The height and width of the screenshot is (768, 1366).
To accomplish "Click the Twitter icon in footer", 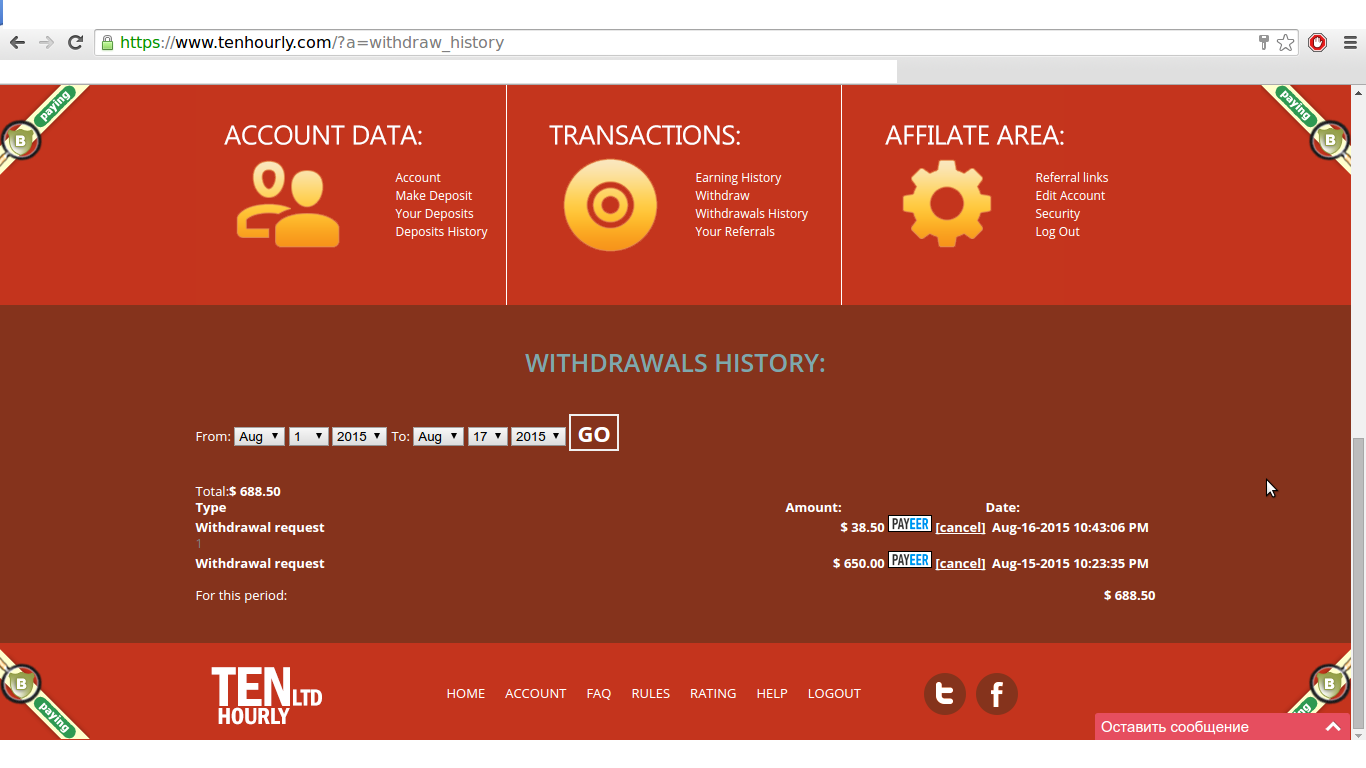I will pos(944,694).
